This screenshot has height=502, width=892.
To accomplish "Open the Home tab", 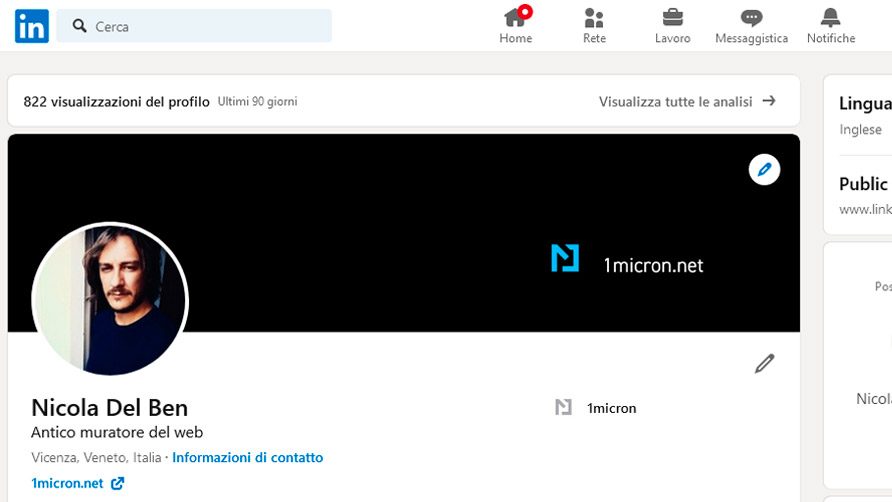I will pos(516,26).
